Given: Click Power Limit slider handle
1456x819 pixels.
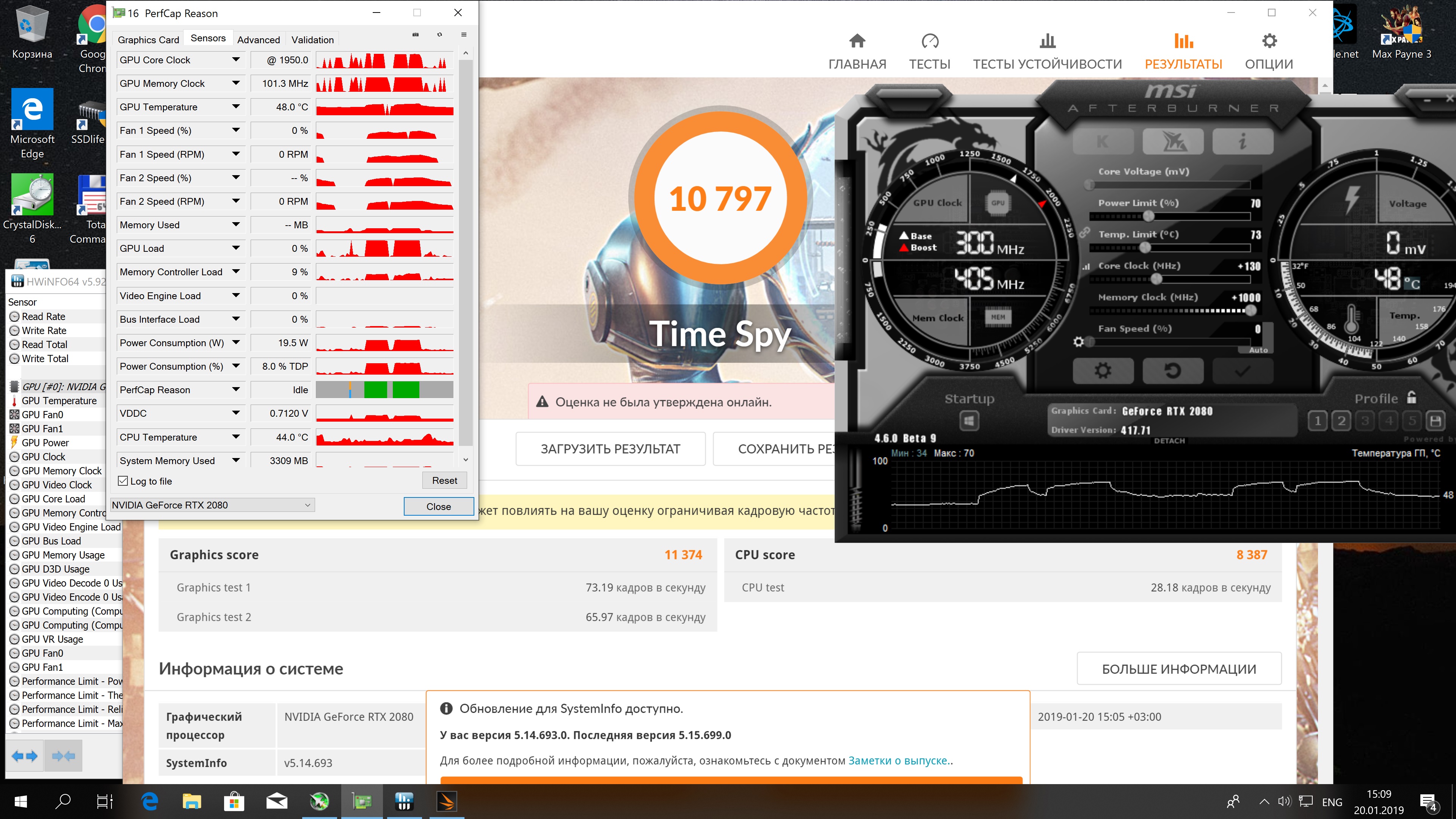Looking at the screenshot, I should 1148,217.
